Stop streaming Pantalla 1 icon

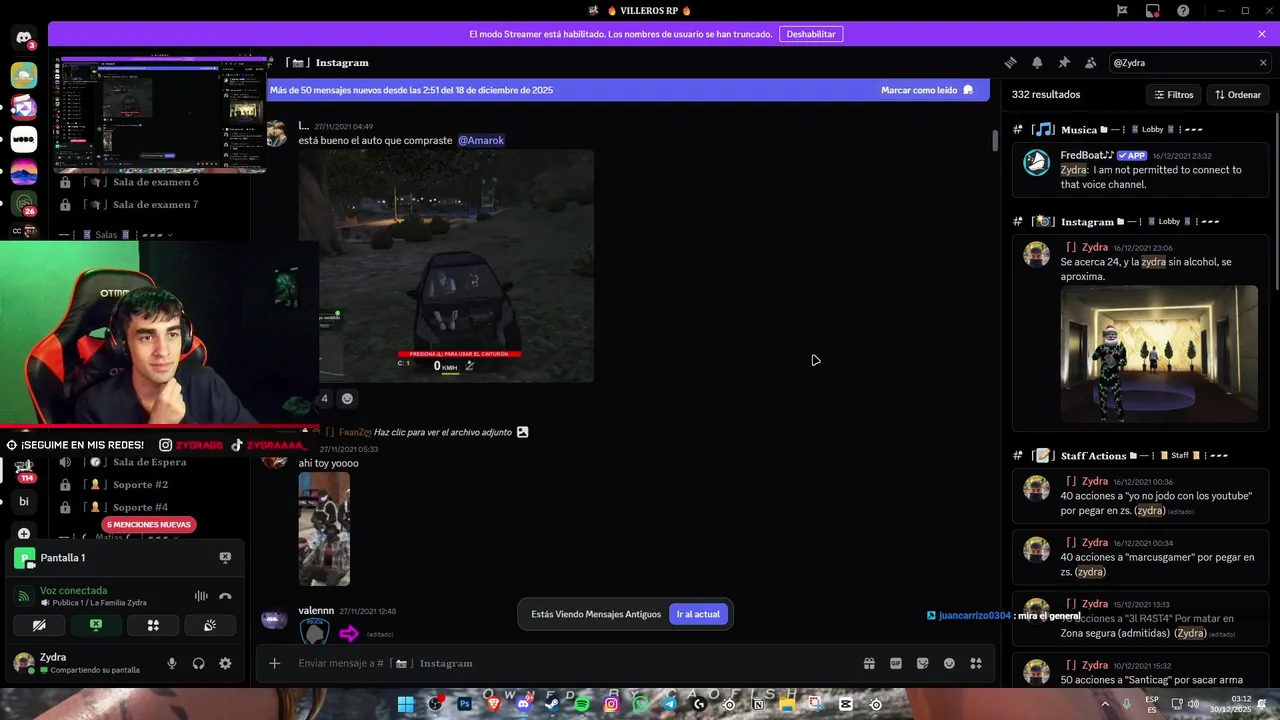225,558
